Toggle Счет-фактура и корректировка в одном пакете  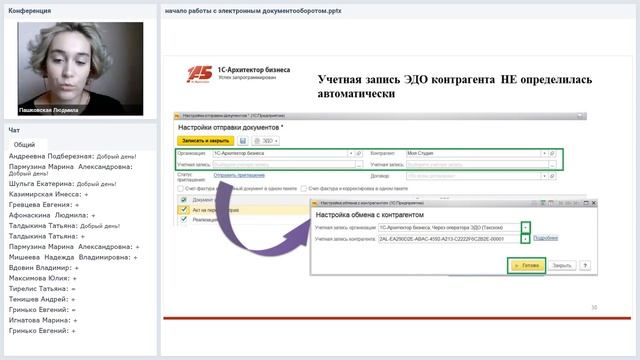point(304,189)
